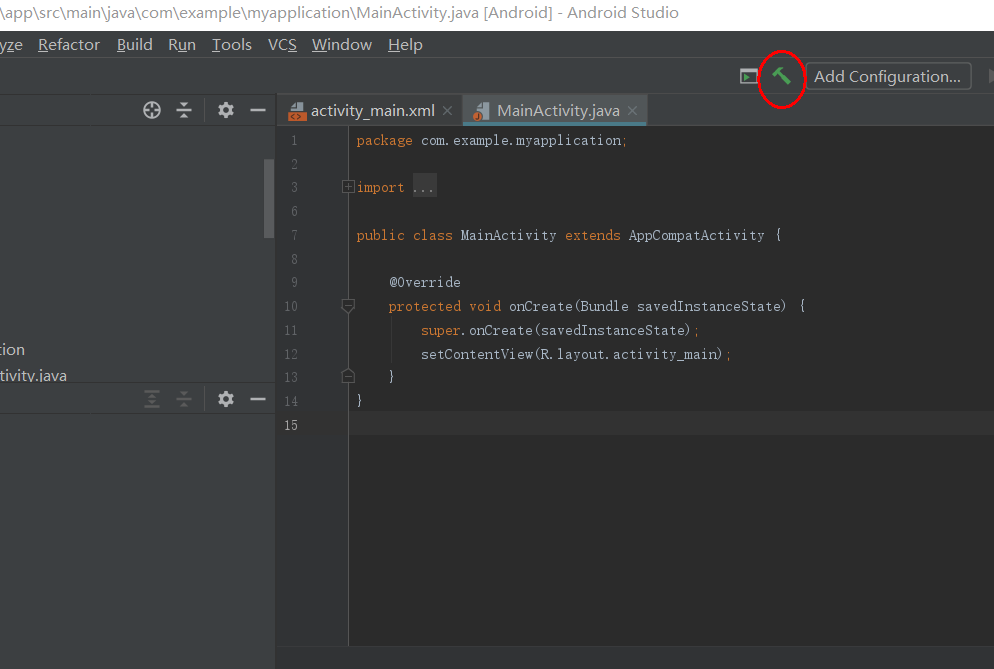Click the MainActivity class name in the code
Viewport: 994px width, 669px height.
[508, 235]
